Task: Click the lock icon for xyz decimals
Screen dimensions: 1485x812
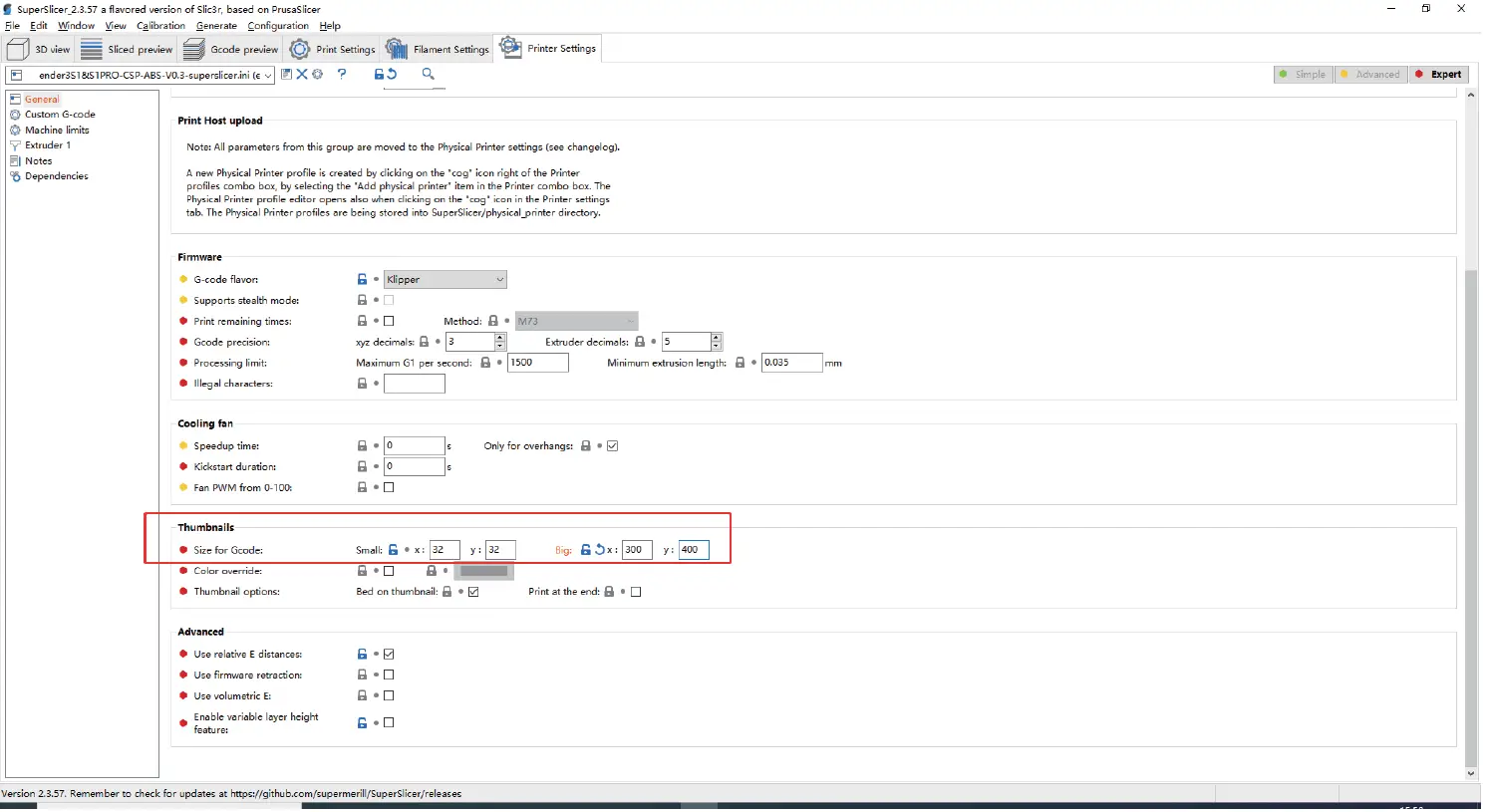Action: (424, 342)
